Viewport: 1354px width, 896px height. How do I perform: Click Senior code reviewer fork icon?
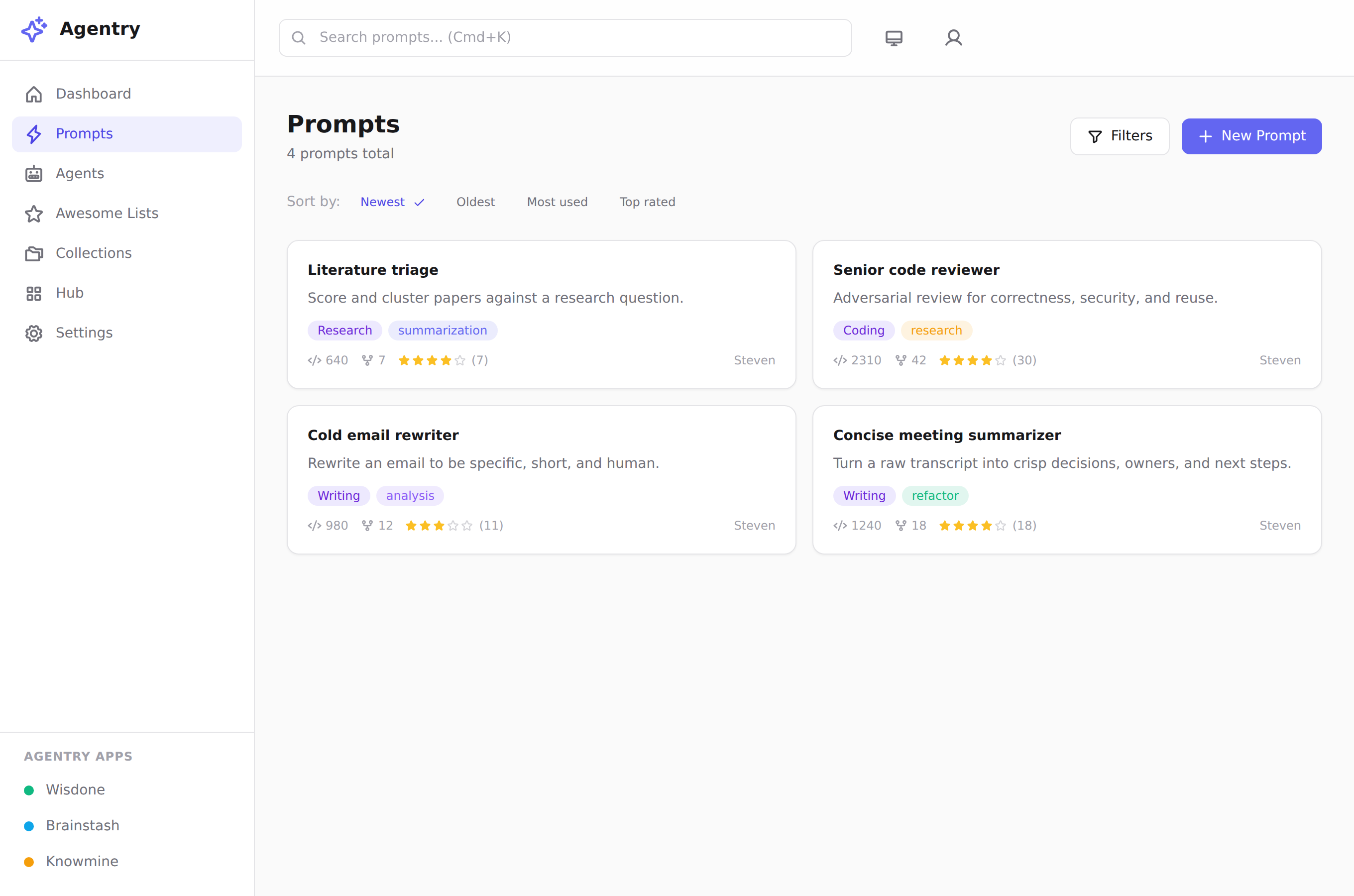pos(901,360)
